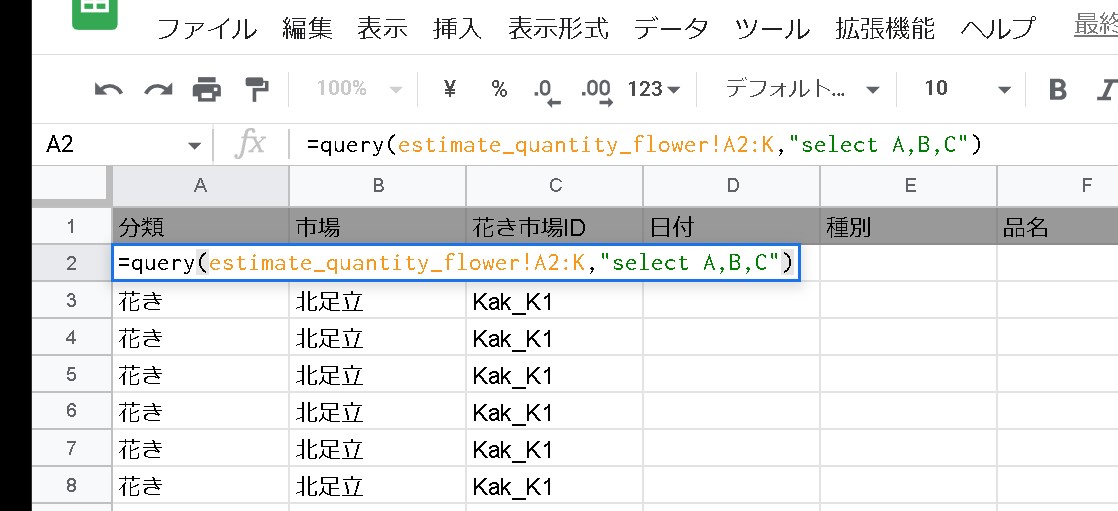Expand the Name box A2 dropdown arrow
This screenshot has width=1118, height=511.
(194, 146)
